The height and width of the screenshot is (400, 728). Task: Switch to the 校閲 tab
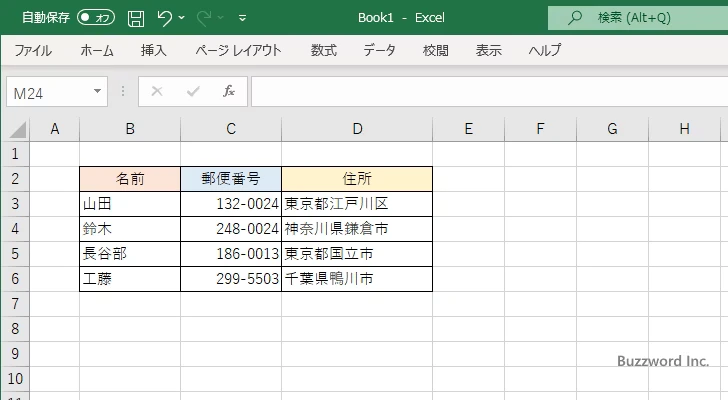point(436,50)
